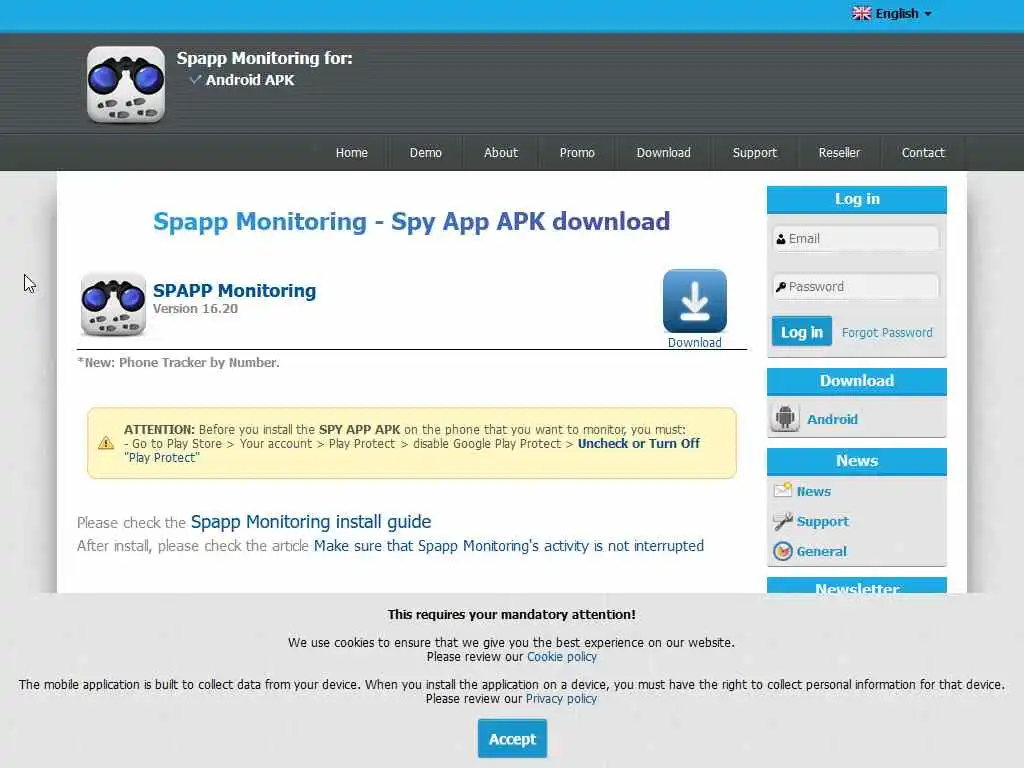
Task: Open the Download menu item
Action: pos(664,152)
